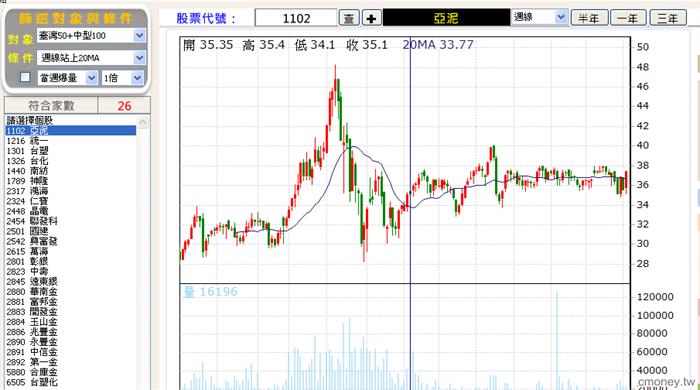Select 1789 神隆 in the stock list
Screen dimensions: 700x390
[x=71, y=181]
